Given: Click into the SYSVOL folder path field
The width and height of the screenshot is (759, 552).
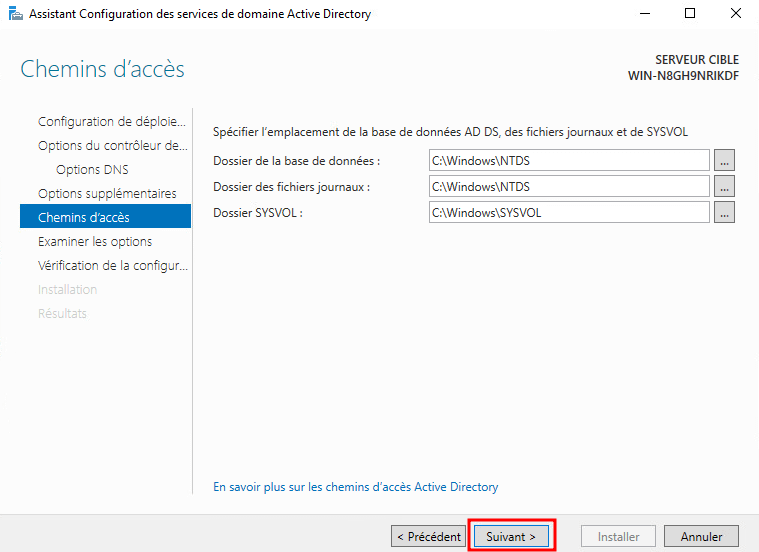Looking at the screenshot, I should (x=568, y=212).
